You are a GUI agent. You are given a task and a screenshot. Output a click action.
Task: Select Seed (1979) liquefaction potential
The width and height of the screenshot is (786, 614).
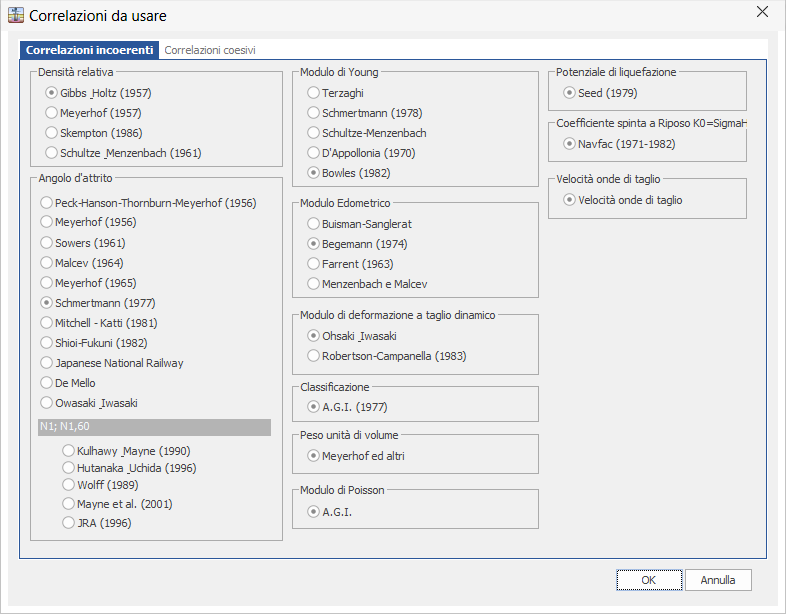(600, 93)
